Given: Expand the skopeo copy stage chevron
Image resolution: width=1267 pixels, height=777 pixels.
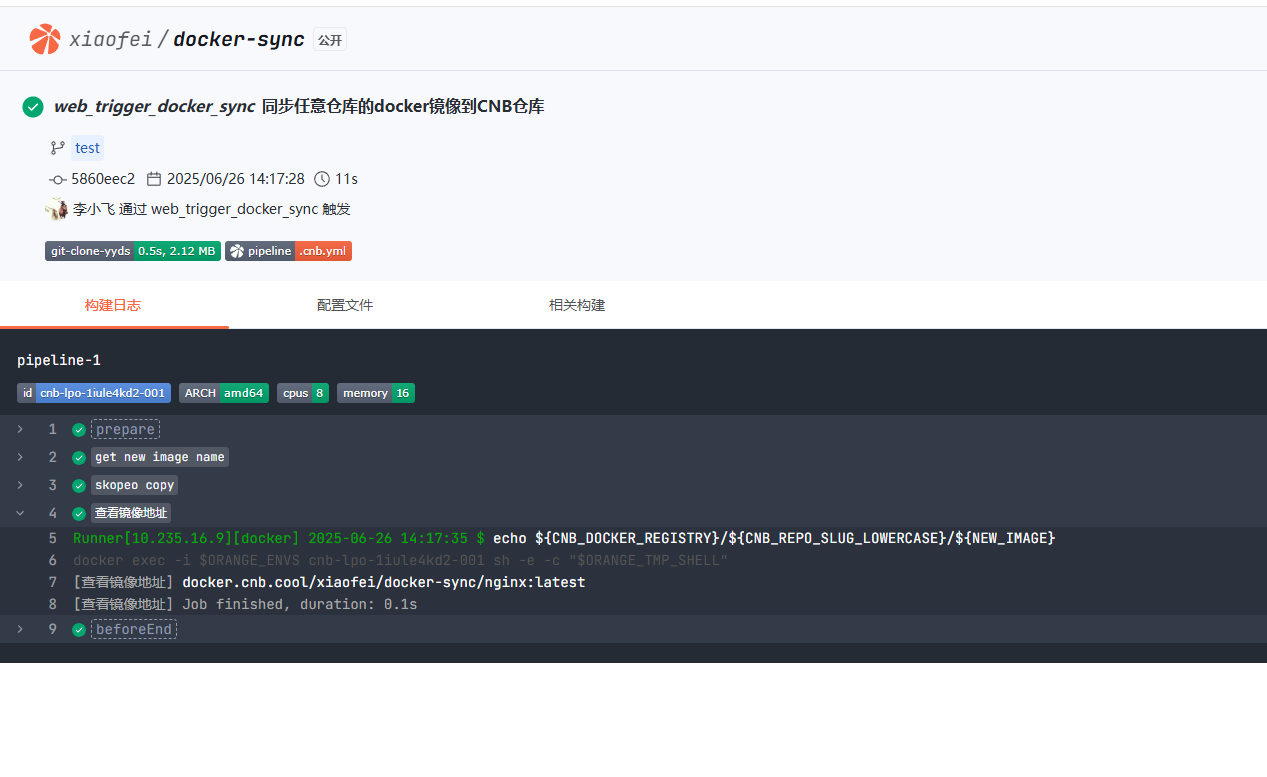Looking at the screenshot, I should [x=20, y=485].
